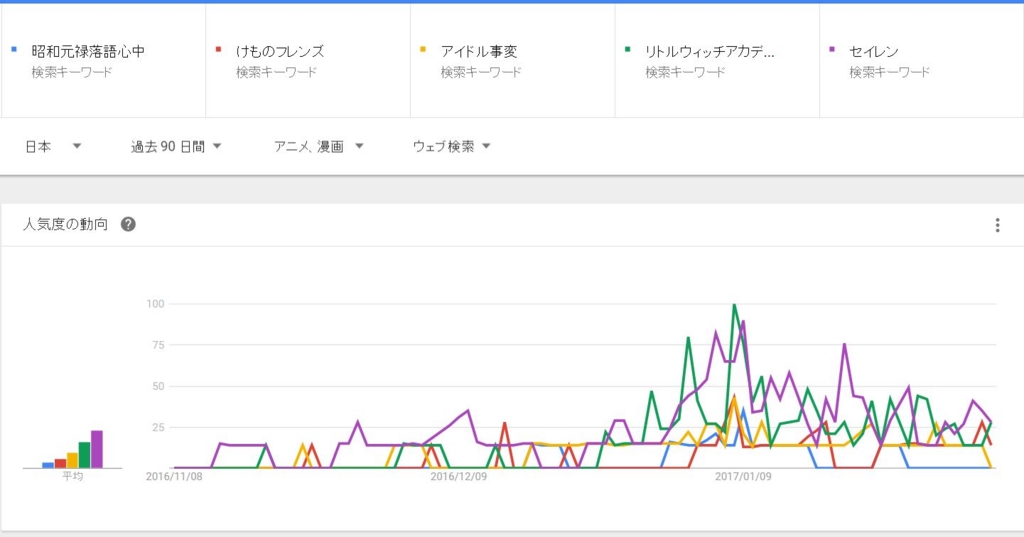The image size is (1024, 537).
Task: Select the けものフレンズ search term card
Action: [x=308, y=61]
